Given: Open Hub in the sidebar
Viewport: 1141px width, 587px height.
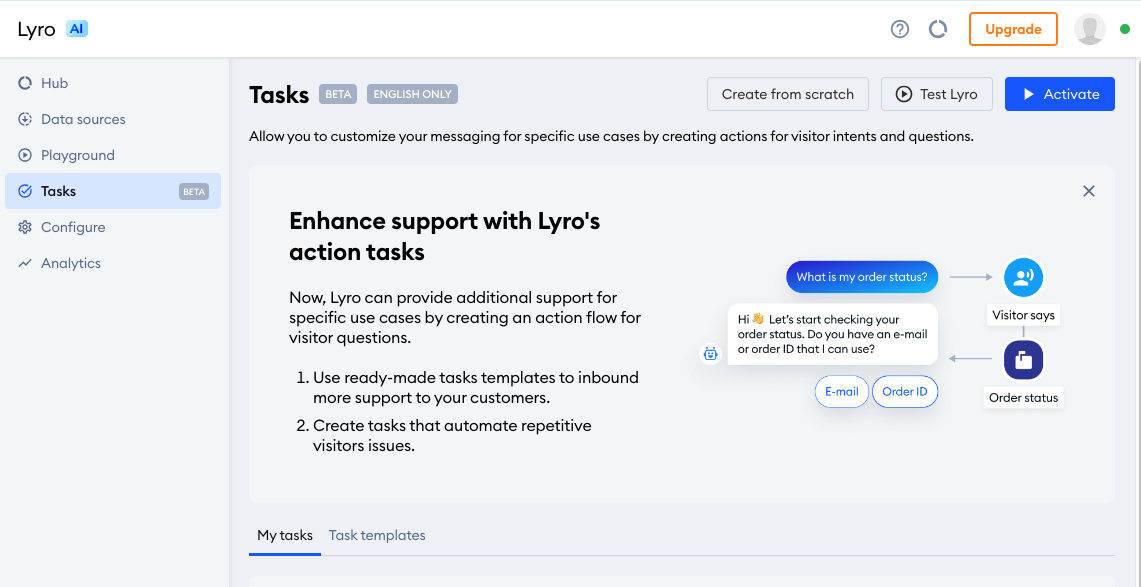Looking at the screenshot, I should [113, 83].
